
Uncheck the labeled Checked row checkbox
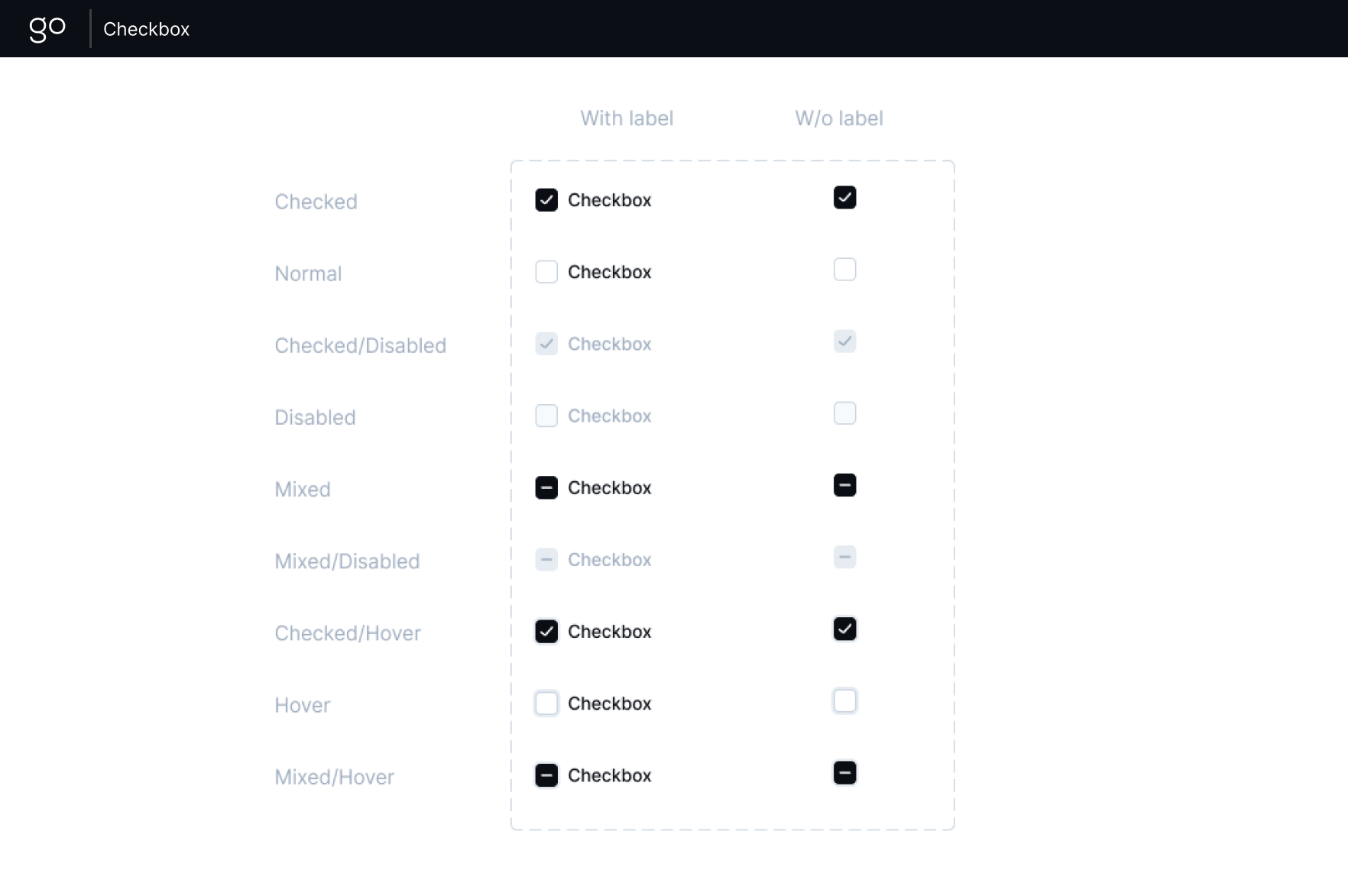coord(546,200)
